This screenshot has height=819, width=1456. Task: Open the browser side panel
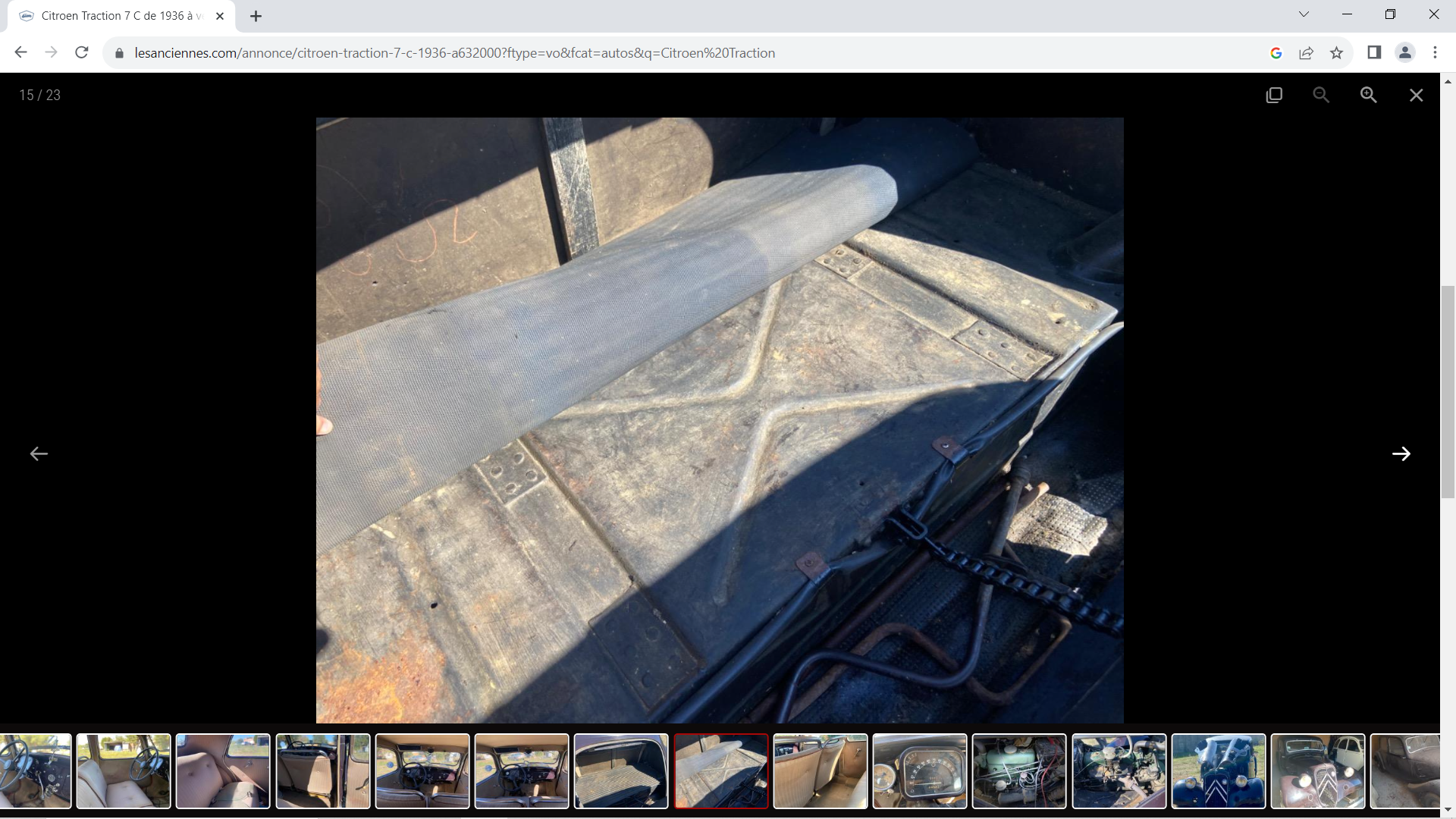pyautogui.click(x=1374, y=52)
